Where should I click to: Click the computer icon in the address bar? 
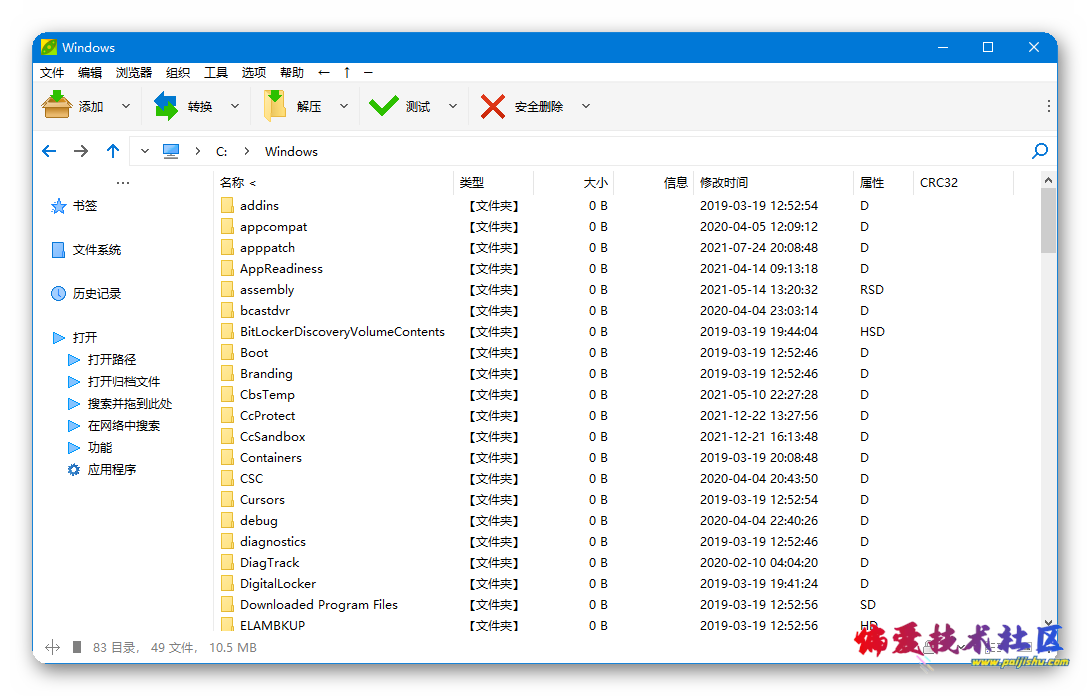171,151
